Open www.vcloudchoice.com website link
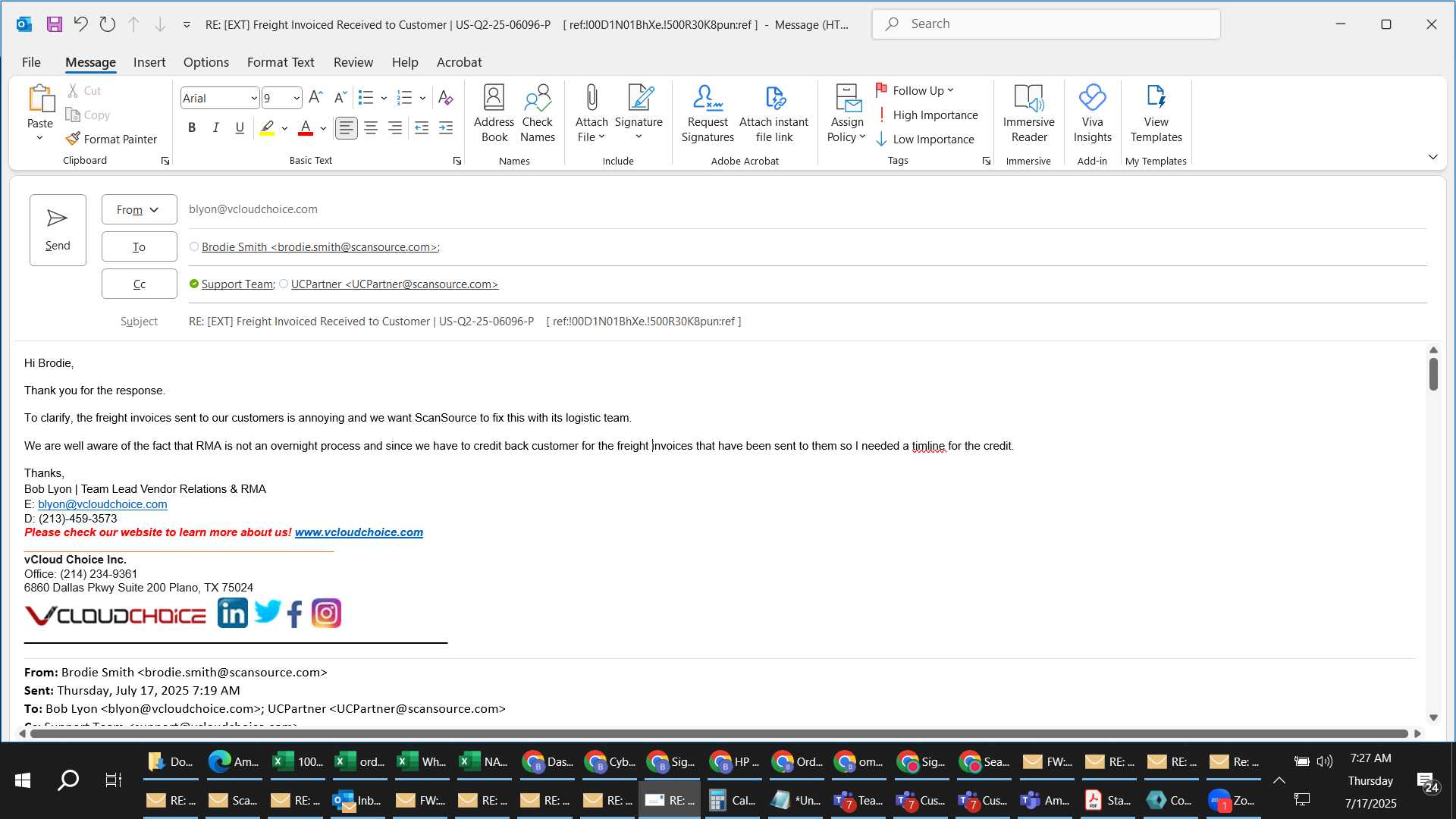Viewport: 1456px width, 819px height. [x=359, y=532]
